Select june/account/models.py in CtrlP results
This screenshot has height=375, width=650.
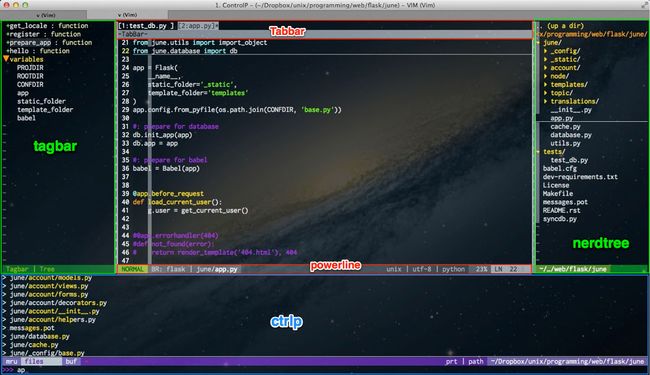tap(51, 278)
